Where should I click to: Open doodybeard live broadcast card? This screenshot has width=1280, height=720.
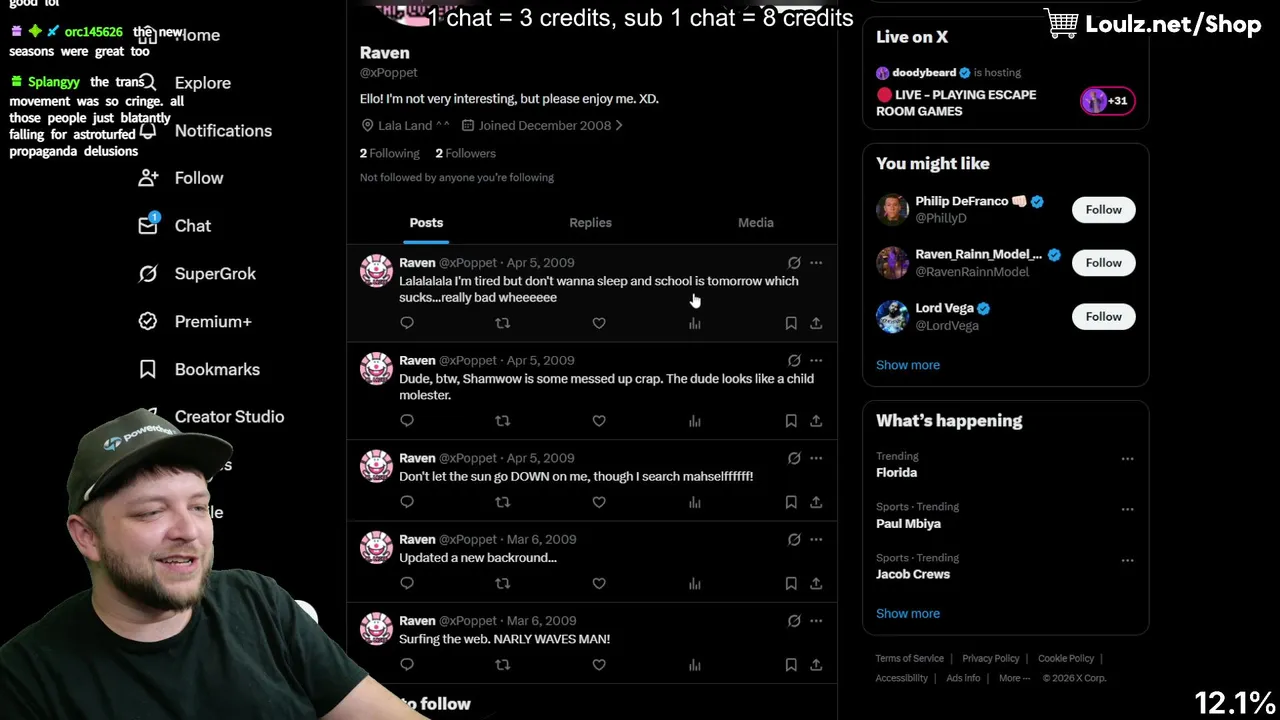pyautogui.click(x=1005, y=92)
